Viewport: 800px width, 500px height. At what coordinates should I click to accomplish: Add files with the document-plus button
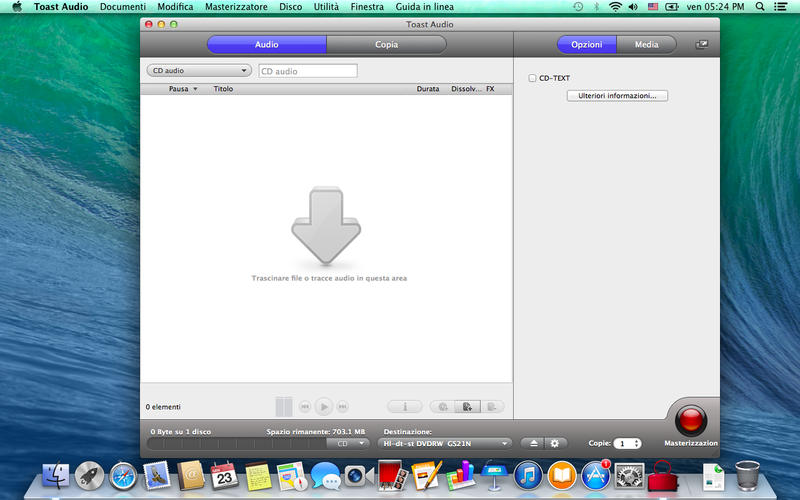click(467, 407)
